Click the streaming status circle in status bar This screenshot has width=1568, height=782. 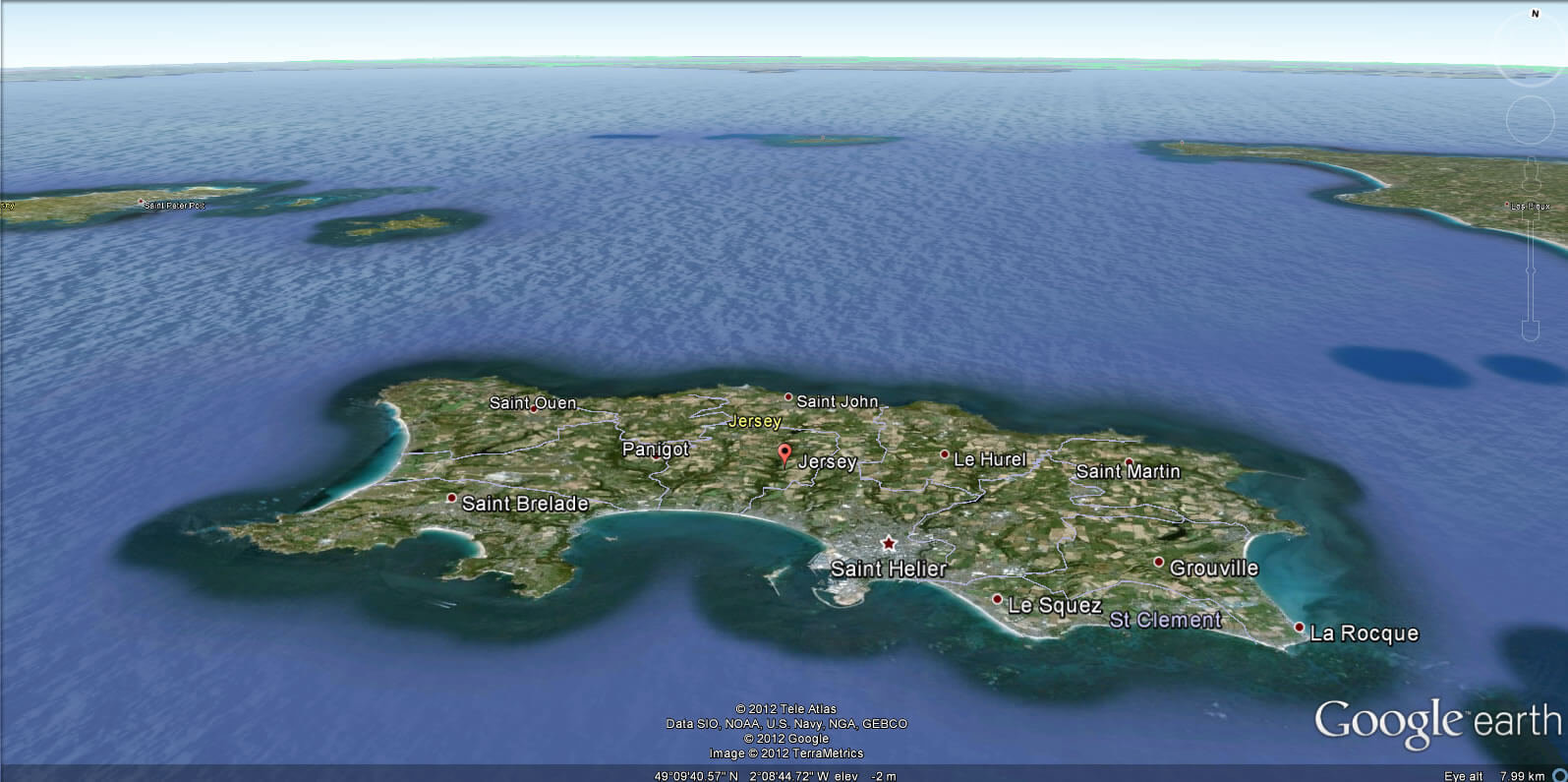[1559, 775]
